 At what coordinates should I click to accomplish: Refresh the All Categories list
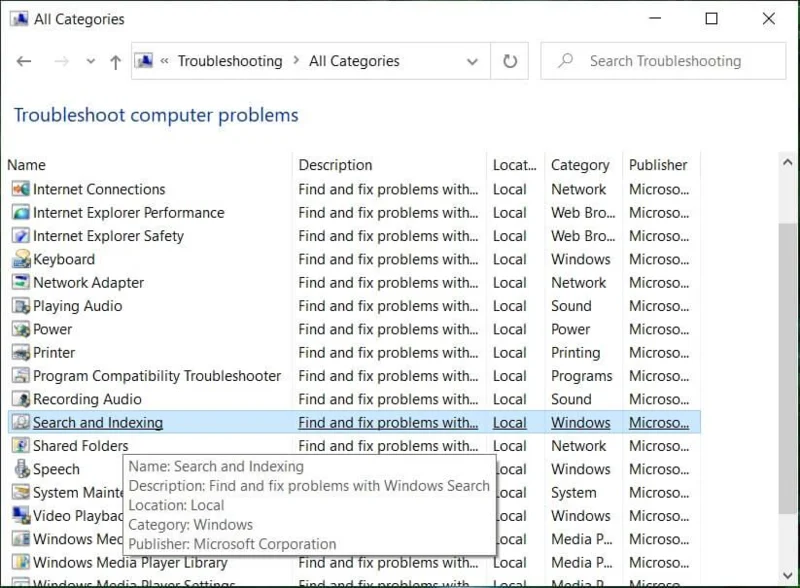(x=510, y=61)
